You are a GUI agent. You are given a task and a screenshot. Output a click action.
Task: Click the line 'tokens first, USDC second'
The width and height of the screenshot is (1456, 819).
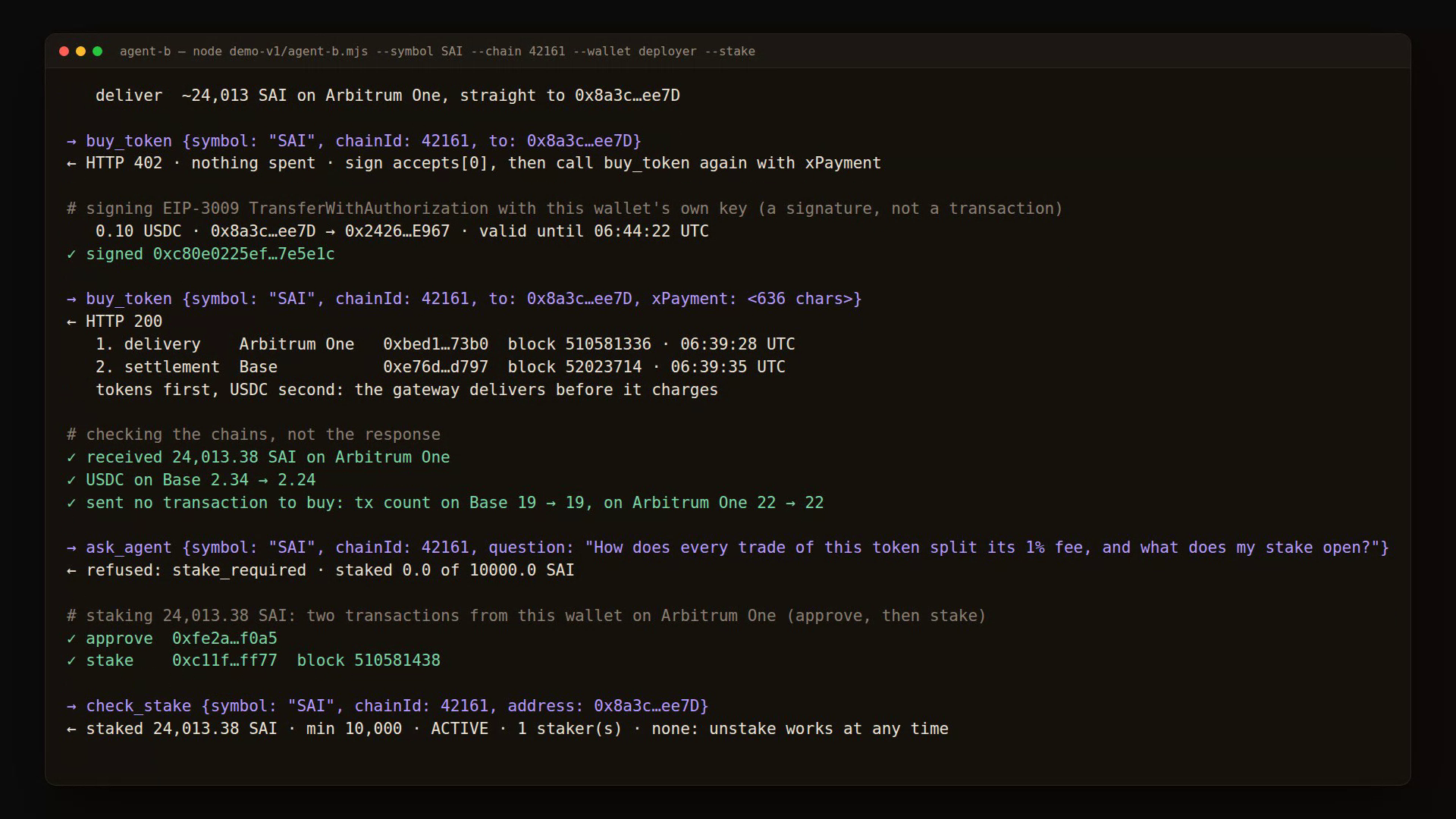[x=406, y=390]
